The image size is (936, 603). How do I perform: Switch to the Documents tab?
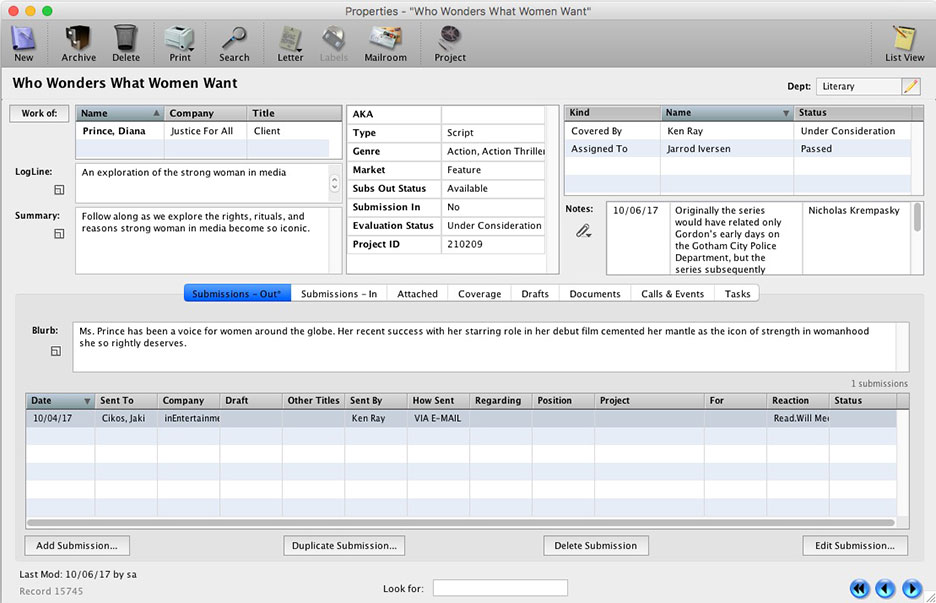click(595, 293)
